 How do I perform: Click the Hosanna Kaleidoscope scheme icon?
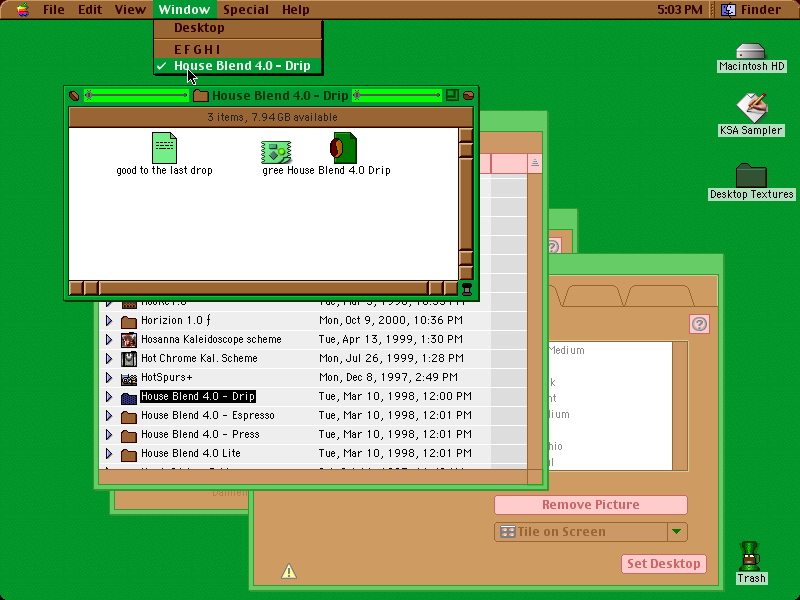(129, 340)
